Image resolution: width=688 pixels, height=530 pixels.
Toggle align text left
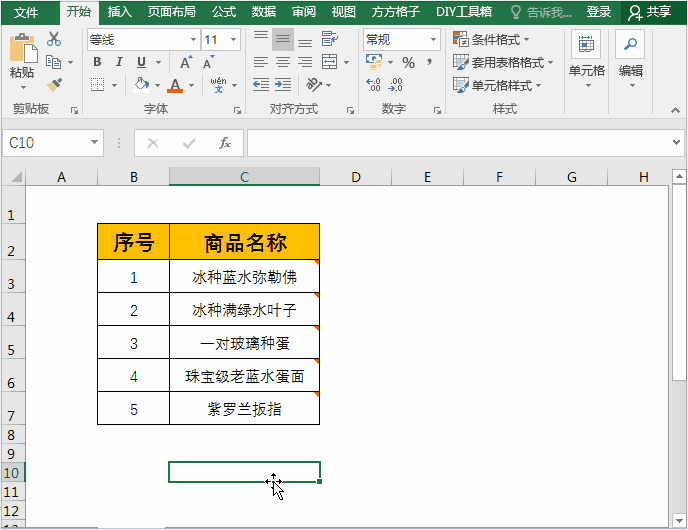pos(261,62)
